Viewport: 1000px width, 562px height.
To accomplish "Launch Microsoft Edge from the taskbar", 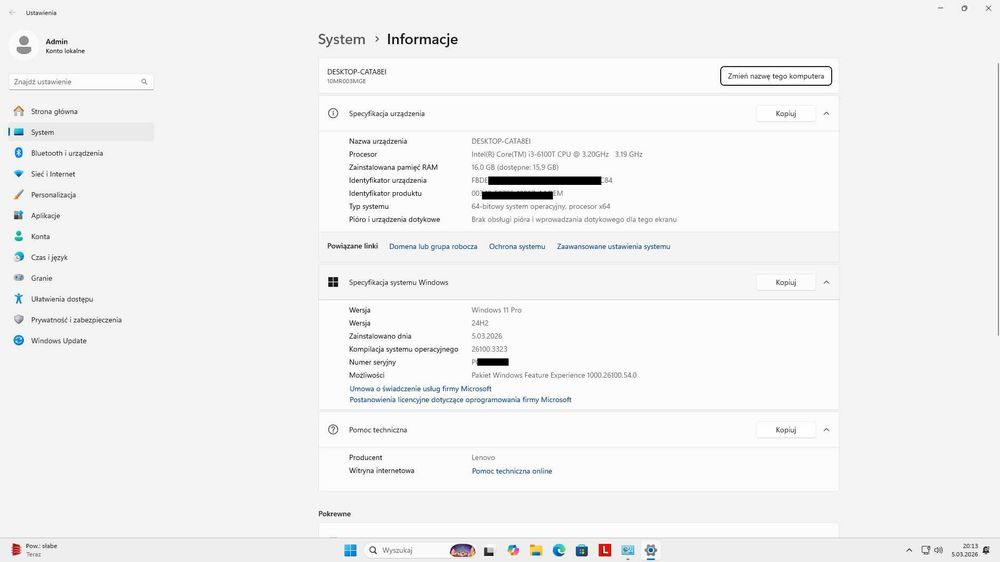I will (x=559, y=551).
